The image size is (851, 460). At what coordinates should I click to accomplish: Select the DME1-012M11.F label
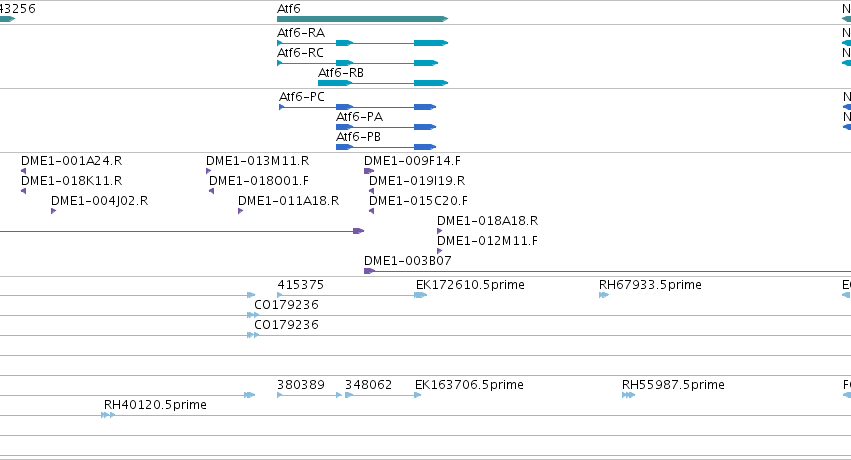pos(487,241)
